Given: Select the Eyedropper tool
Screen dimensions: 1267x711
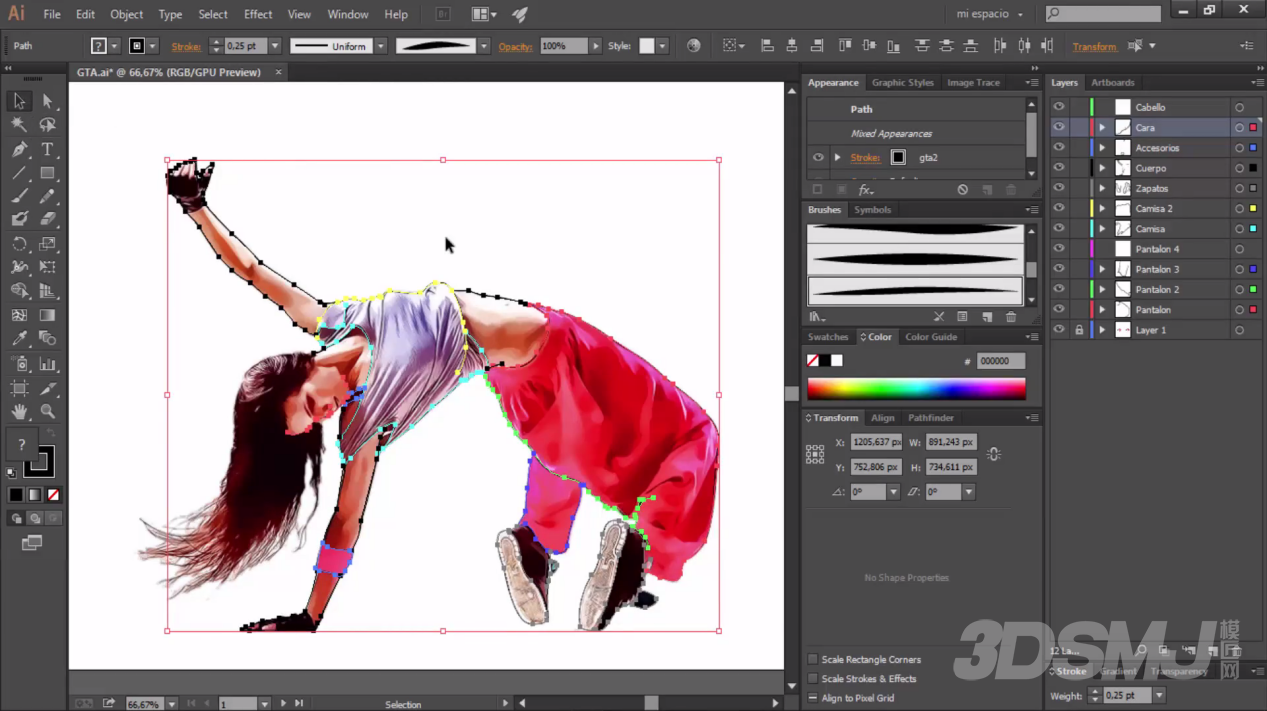Looking at the screenshot, I should click(x=19, y=340).
